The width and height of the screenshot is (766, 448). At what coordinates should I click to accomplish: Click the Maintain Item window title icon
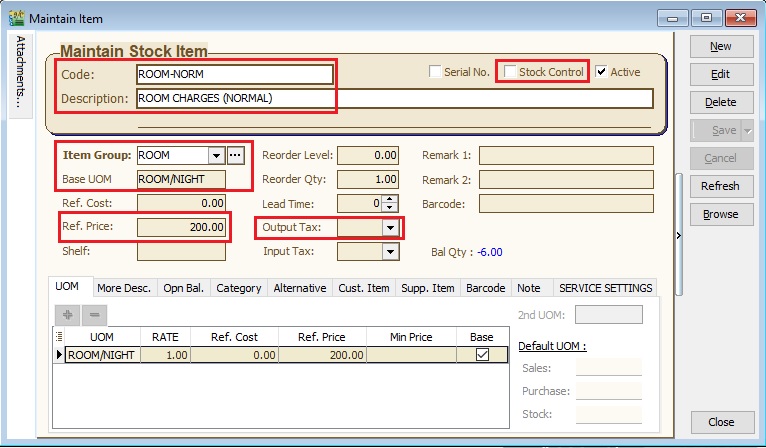16,18
